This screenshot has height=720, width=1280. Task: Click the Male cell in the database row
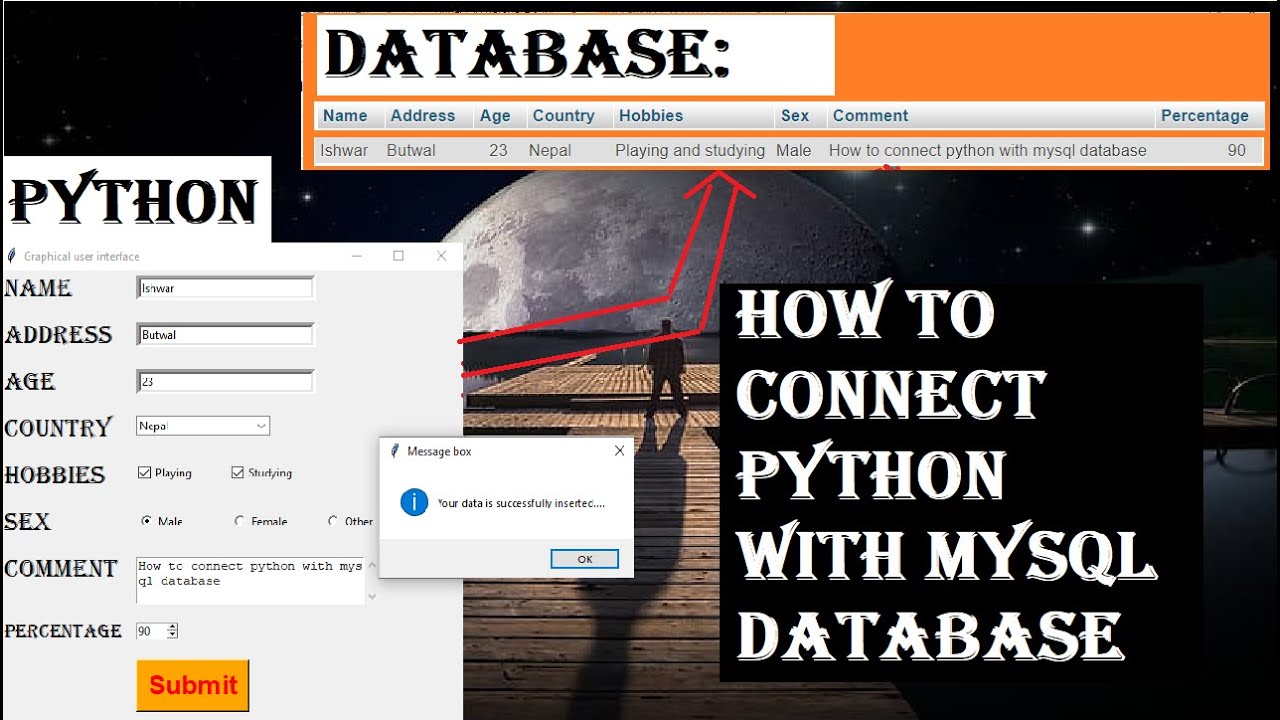(x=794, y=151)
